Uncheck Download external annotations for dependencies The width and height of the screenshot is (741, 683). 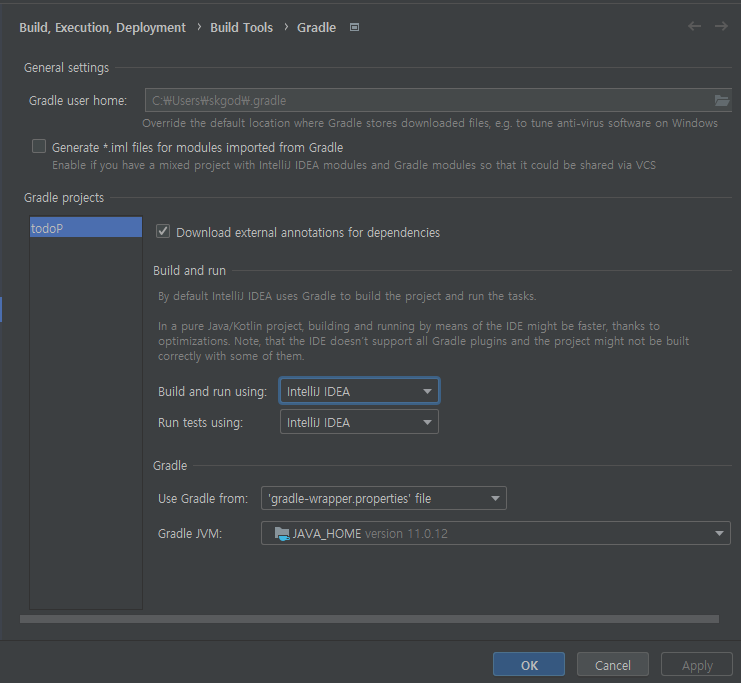[x=163, y=232]
